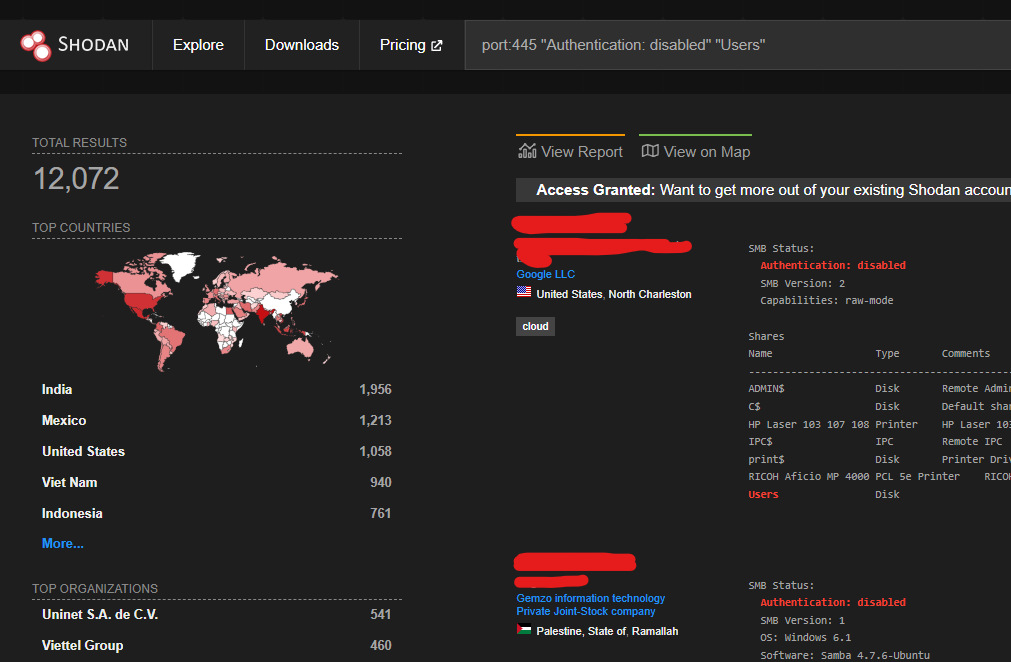Expand More... countries list
The height and width of the screenshot is (662, 1011).
point(63,543)
